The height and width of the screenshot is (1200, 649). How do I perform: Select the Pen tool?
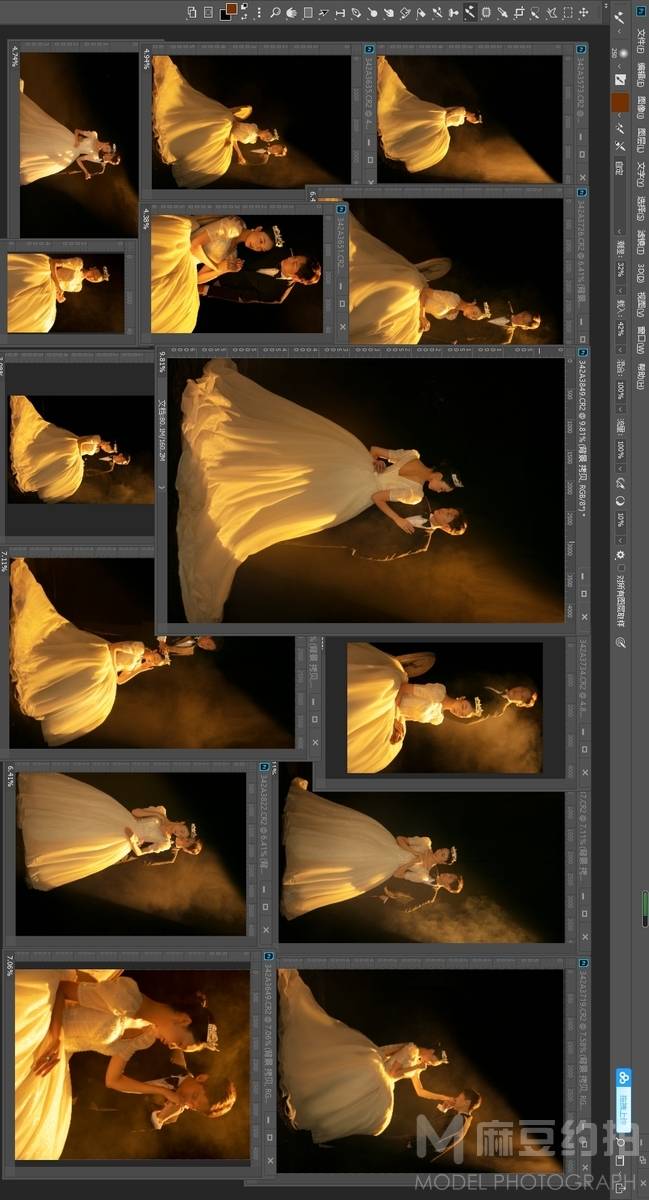pyautogui.click(x=356, y=13)
